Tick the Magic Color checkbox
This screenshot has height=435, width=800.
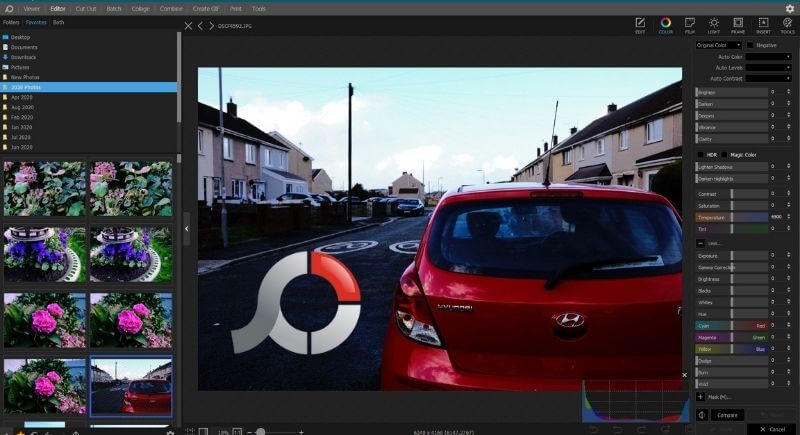[x=725, y=155]
